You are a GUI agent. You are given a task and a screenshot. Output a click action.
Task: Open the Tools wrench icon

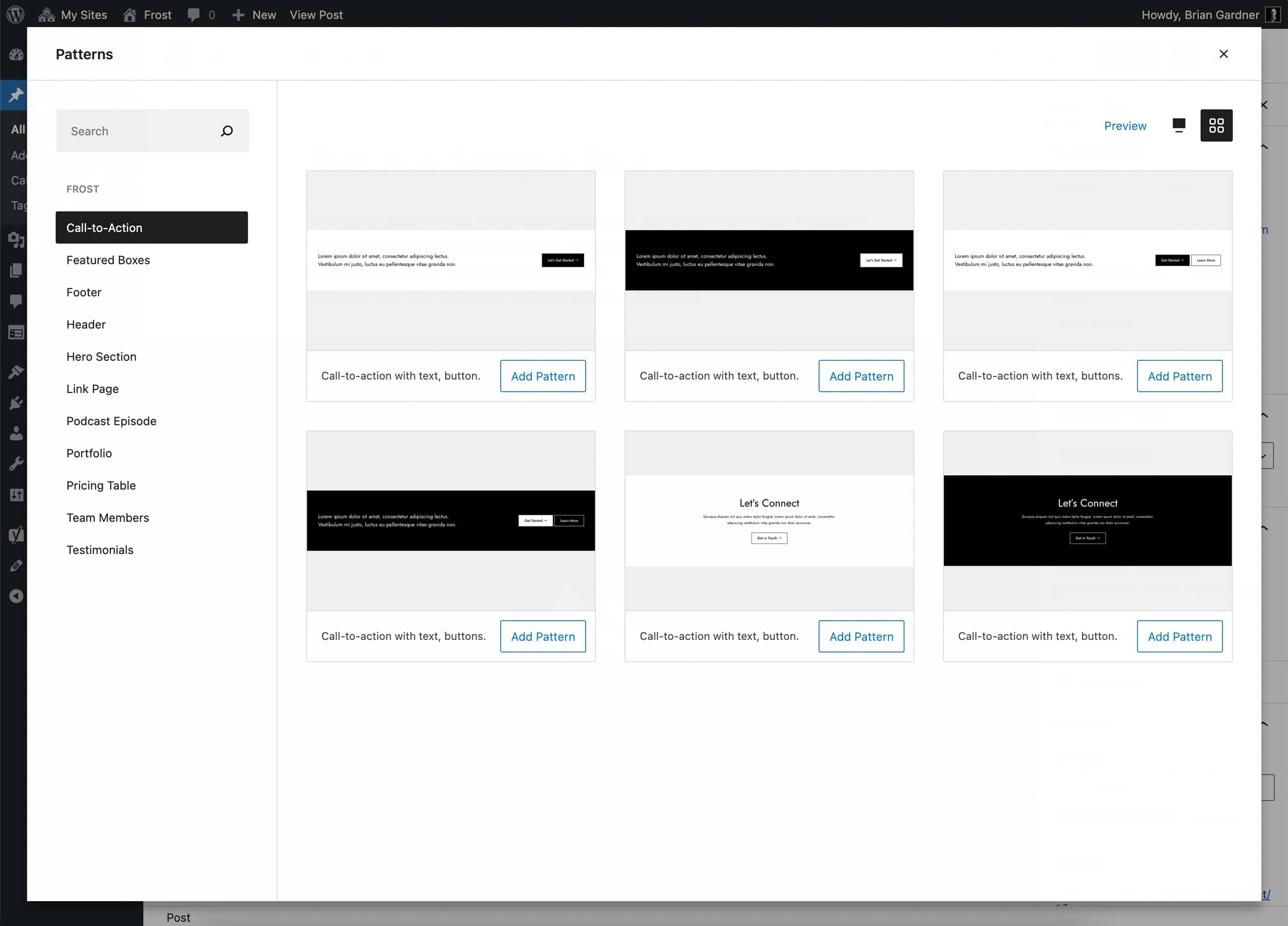click(16, 463)
